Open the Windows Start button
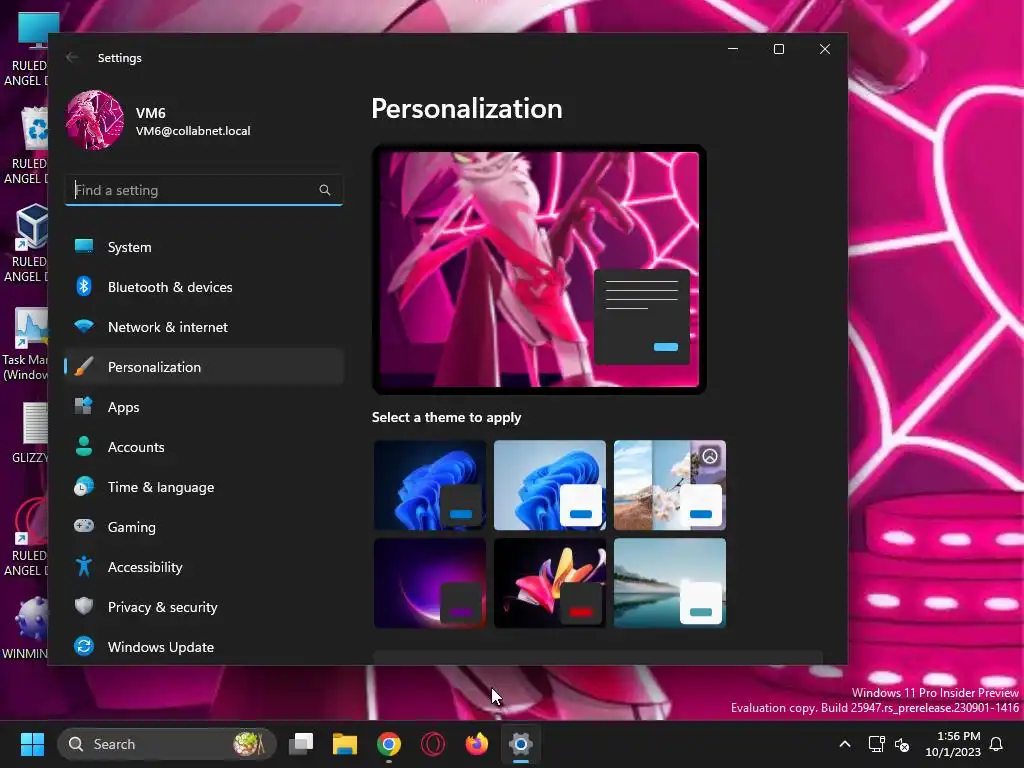Screen dimensions: 1024x768 tap(32, 744)
